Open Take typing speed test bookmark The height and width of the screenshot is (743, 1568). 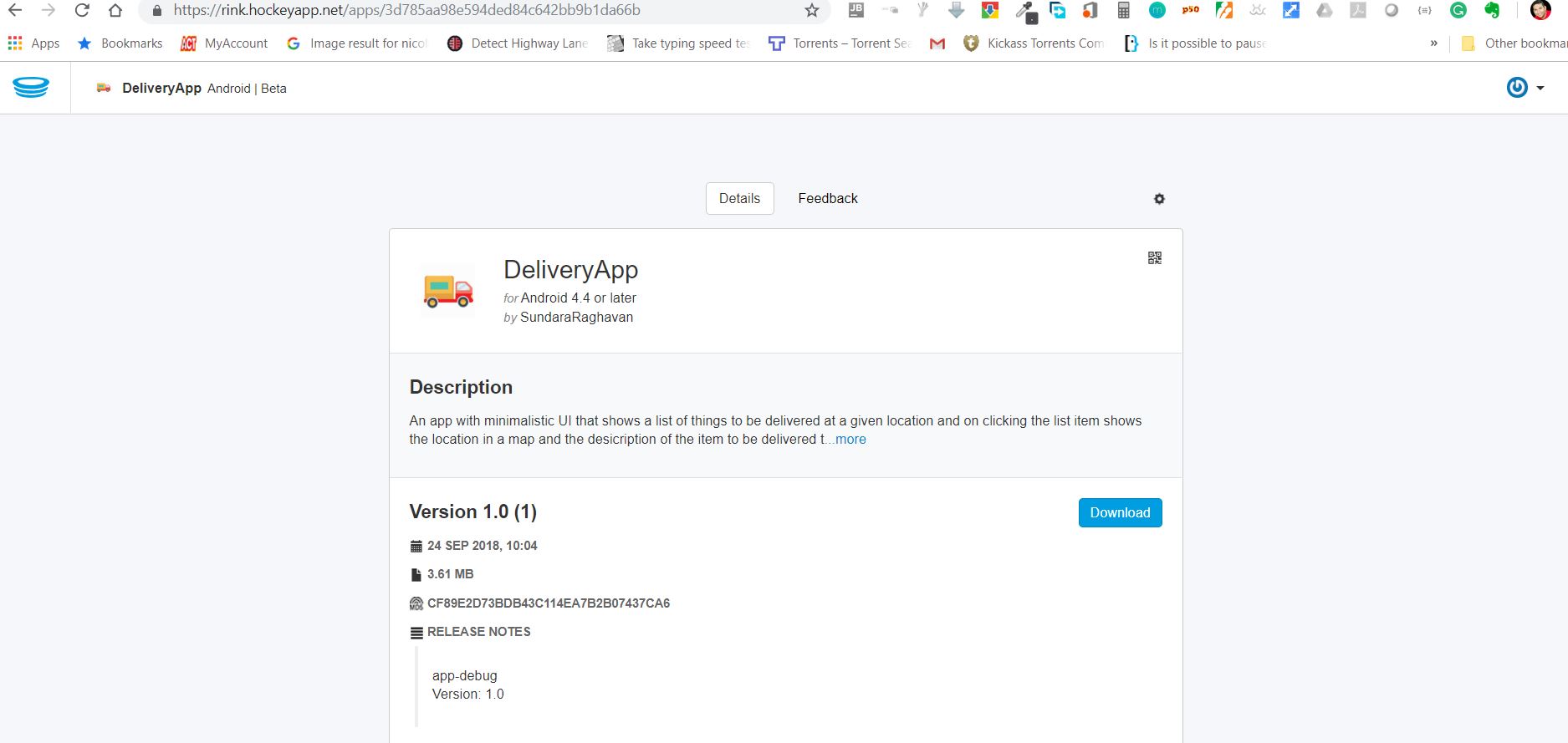coord(679,43)
